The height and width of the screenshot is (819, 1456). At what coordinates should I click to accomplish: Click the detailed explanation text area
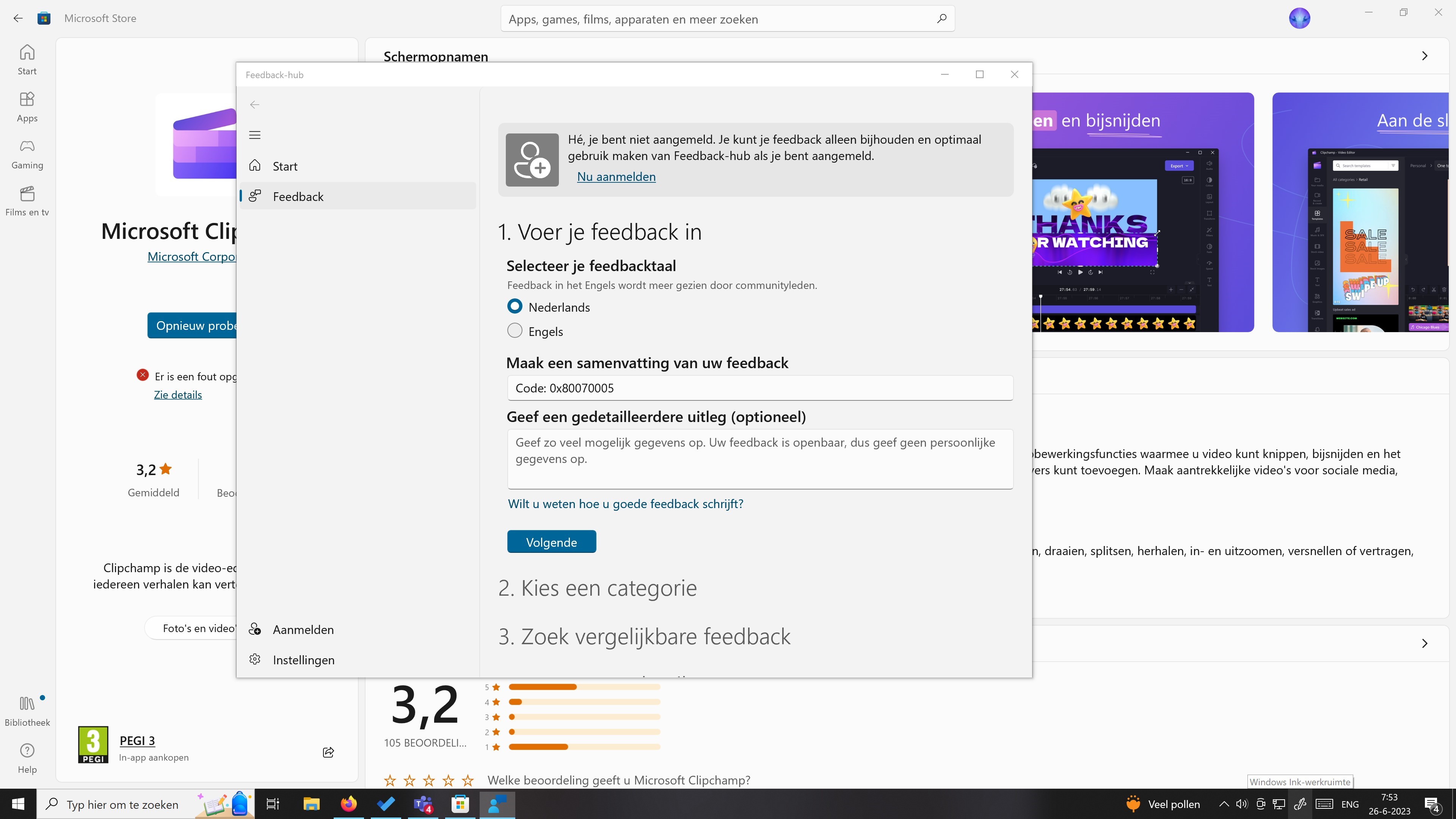[x=759, y=459]
